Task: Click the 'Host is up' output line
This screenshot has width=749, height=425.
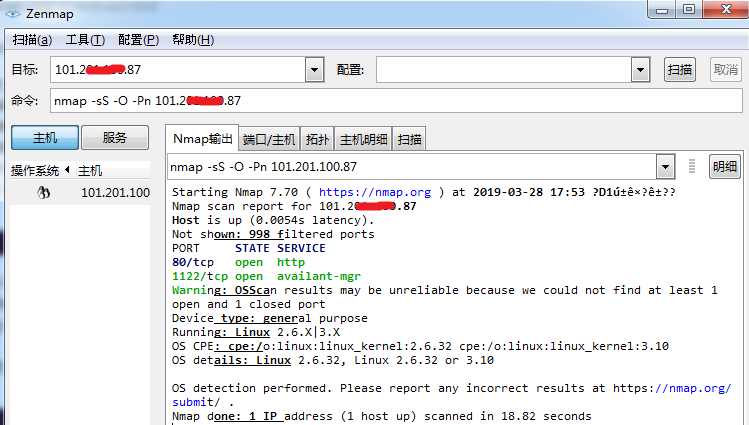Action: (273, 220)
